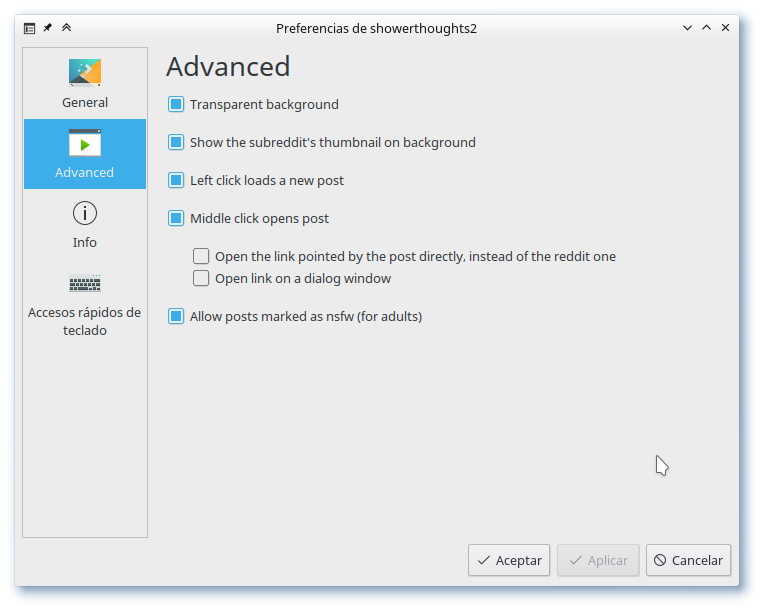Go to Accesos rápidos de teclado
Image resolution: width=764 pixels, height=611 pixels.
pos(85,304)
